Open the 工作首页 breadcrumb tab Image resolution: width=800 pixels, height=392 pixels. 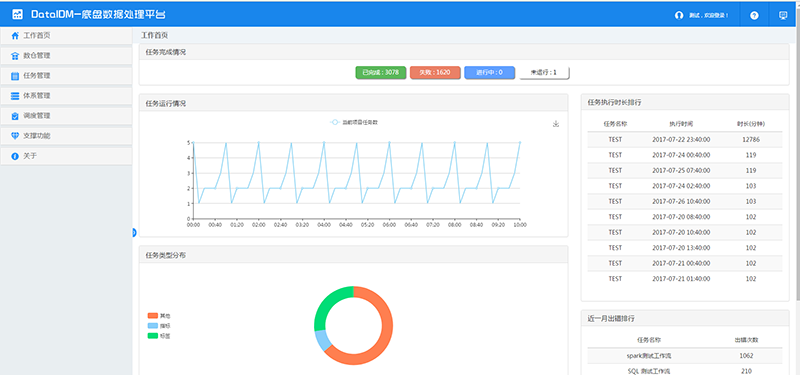(x=155, y=35)
